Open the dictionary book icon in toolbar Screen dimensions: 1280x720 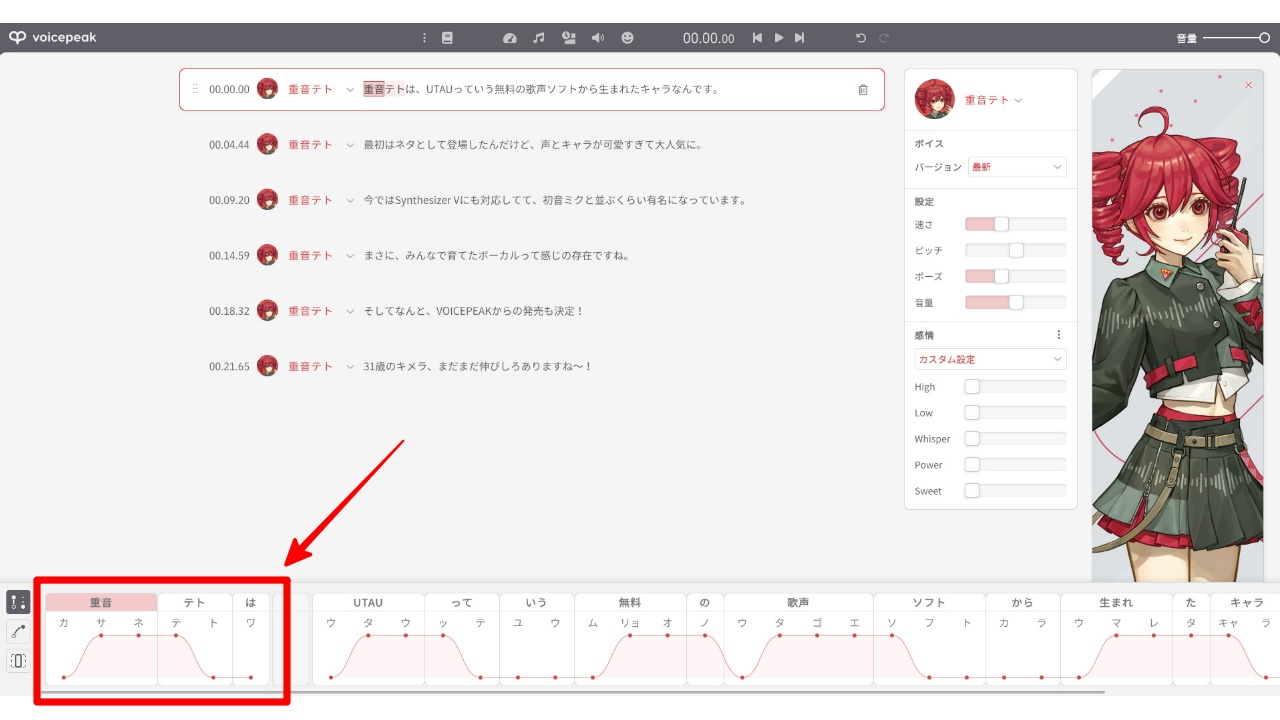point(447,38)
